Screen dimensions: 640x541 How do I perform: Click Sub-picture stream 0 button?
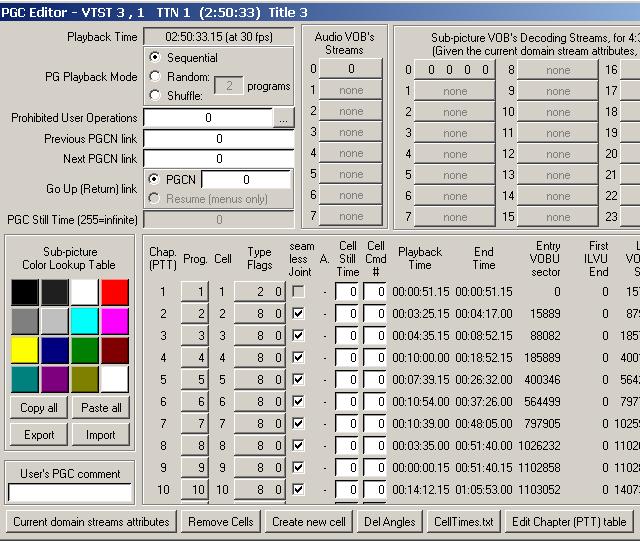[455, 70]
